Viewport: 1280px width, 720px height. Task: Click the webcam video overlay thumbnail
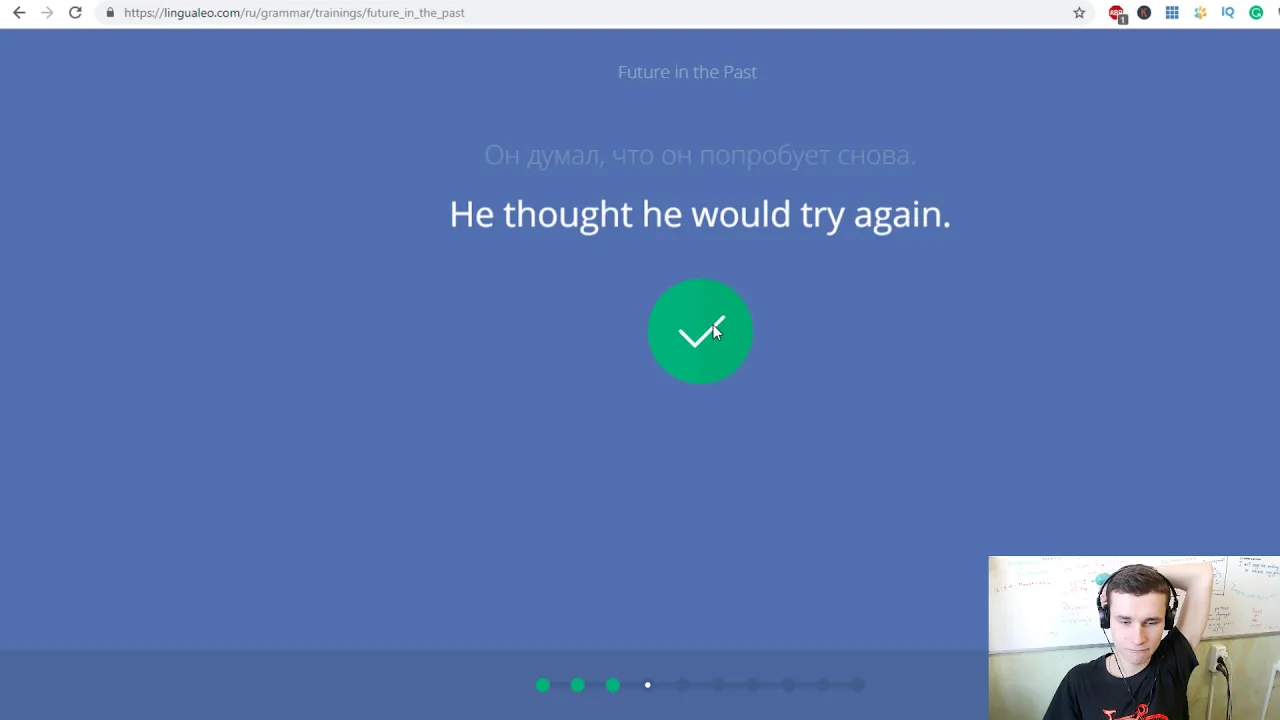tap(1134, 638)
